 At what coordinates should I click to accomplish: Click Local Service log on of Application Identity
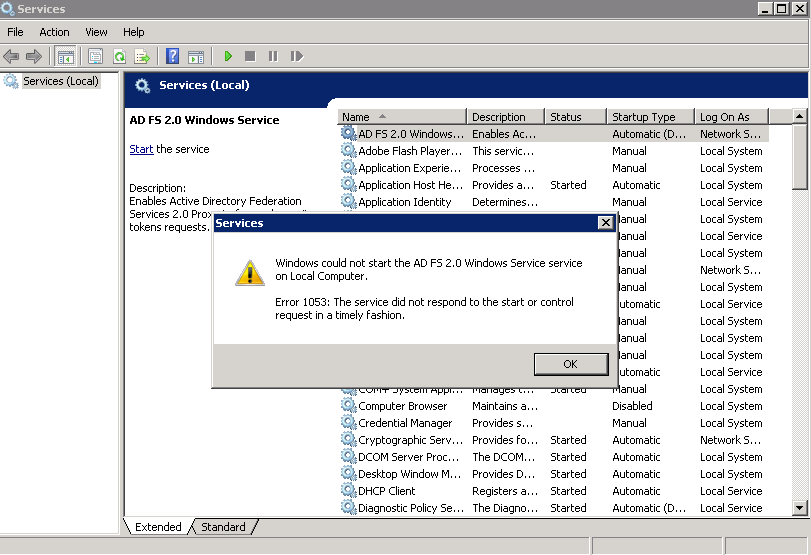[x=731, y=202]
